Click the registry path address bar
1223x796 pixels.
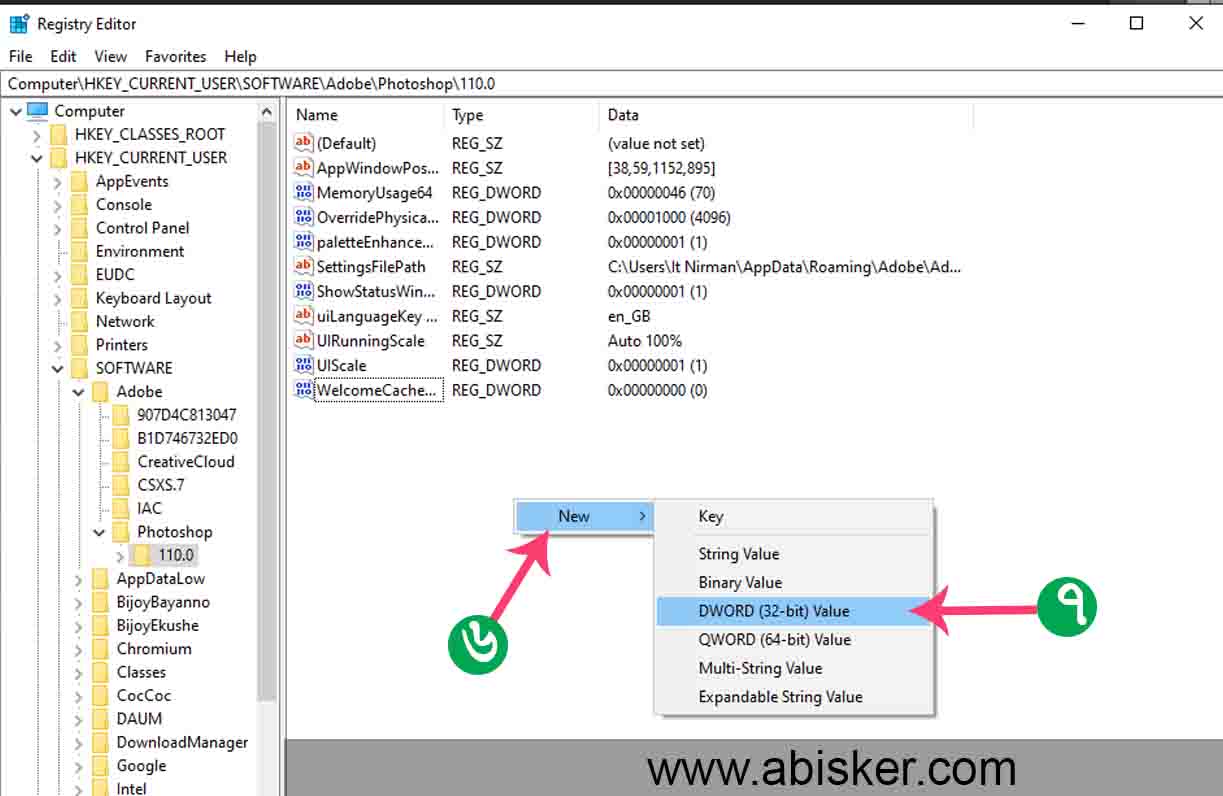[611, 84]
